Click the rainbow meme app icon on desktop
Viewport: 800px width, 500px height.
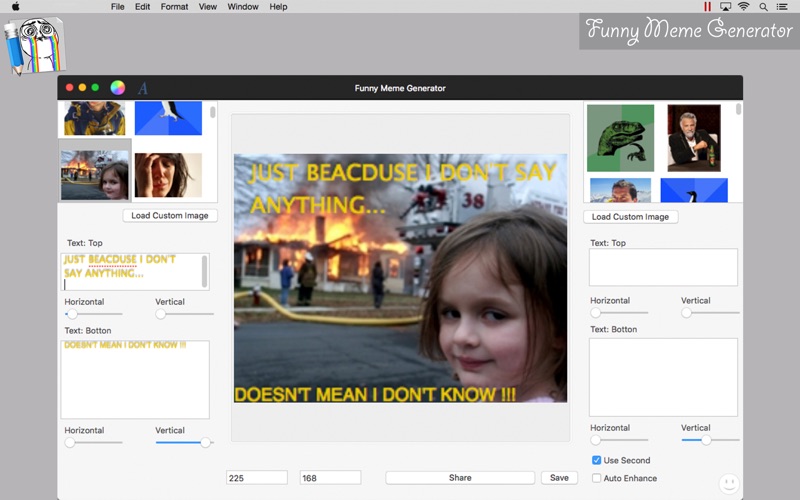[x=35, y=46]
